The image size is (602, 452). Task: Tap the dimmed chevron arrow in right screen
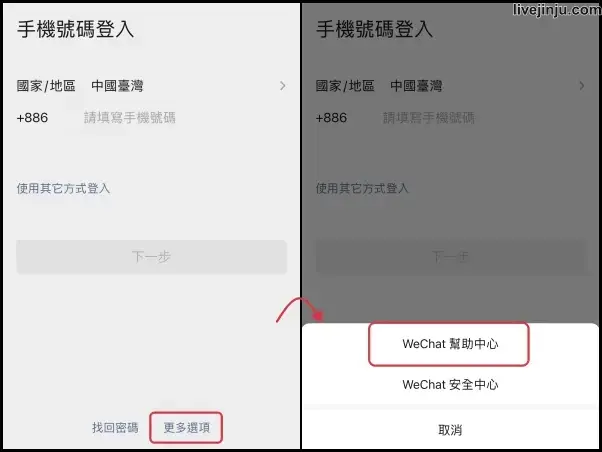coord(582,86)
